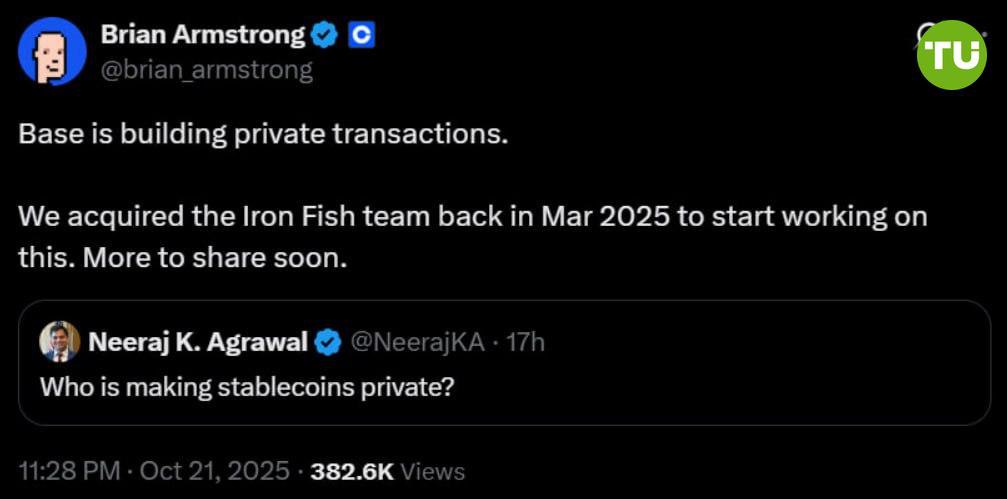This screenshot has width=1007, height=499.
Task: Click 'Base is building private transactions' text
Action: coord(263,135)
